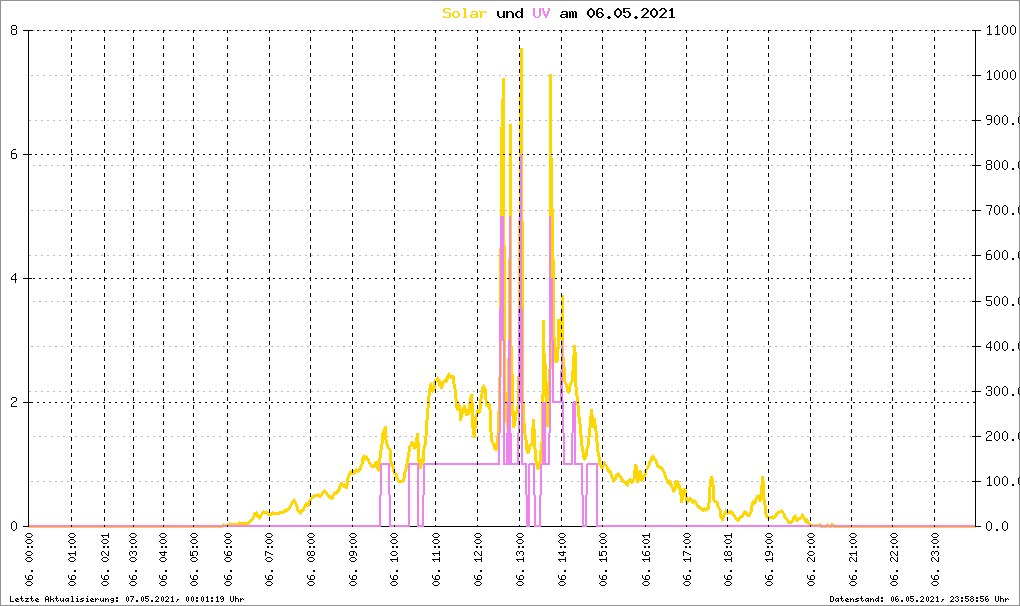Click the right axis value 1000
This screenshot has height=606, width=1020.
1000,75
